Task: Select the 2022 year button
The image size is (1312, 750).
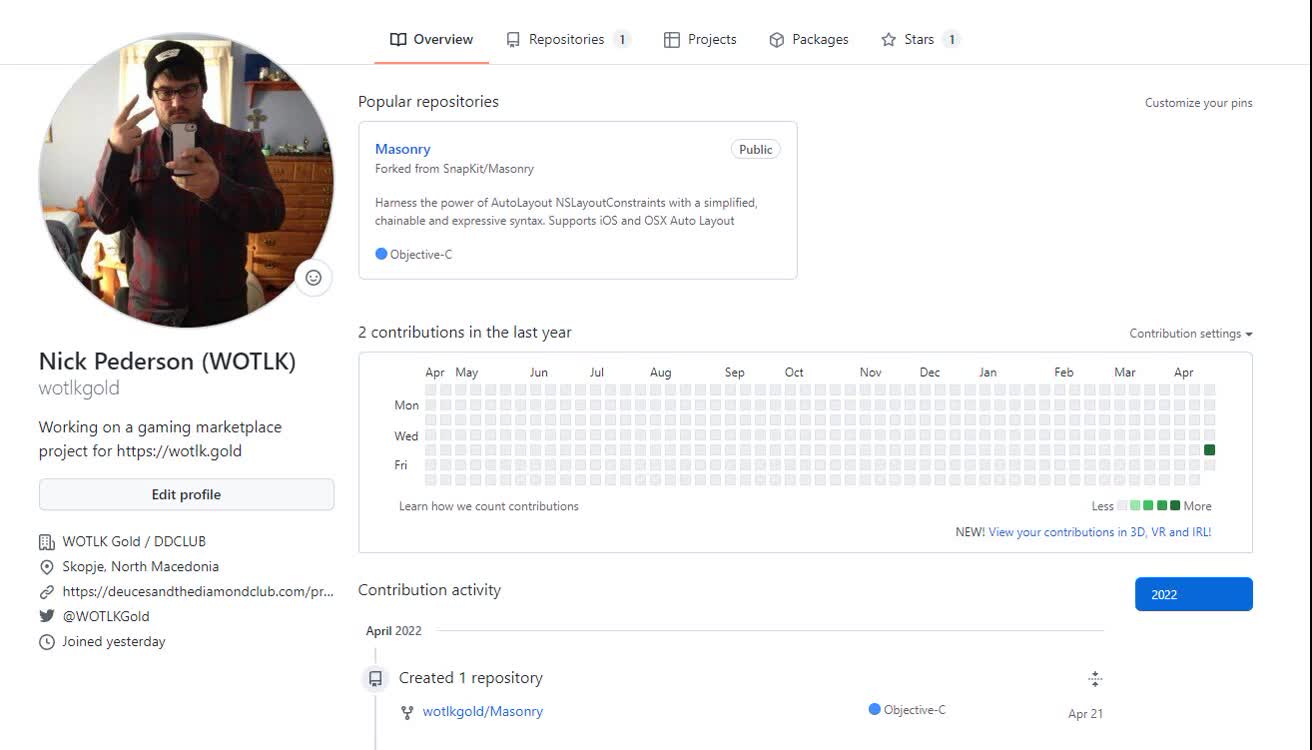Action: 1194,594
